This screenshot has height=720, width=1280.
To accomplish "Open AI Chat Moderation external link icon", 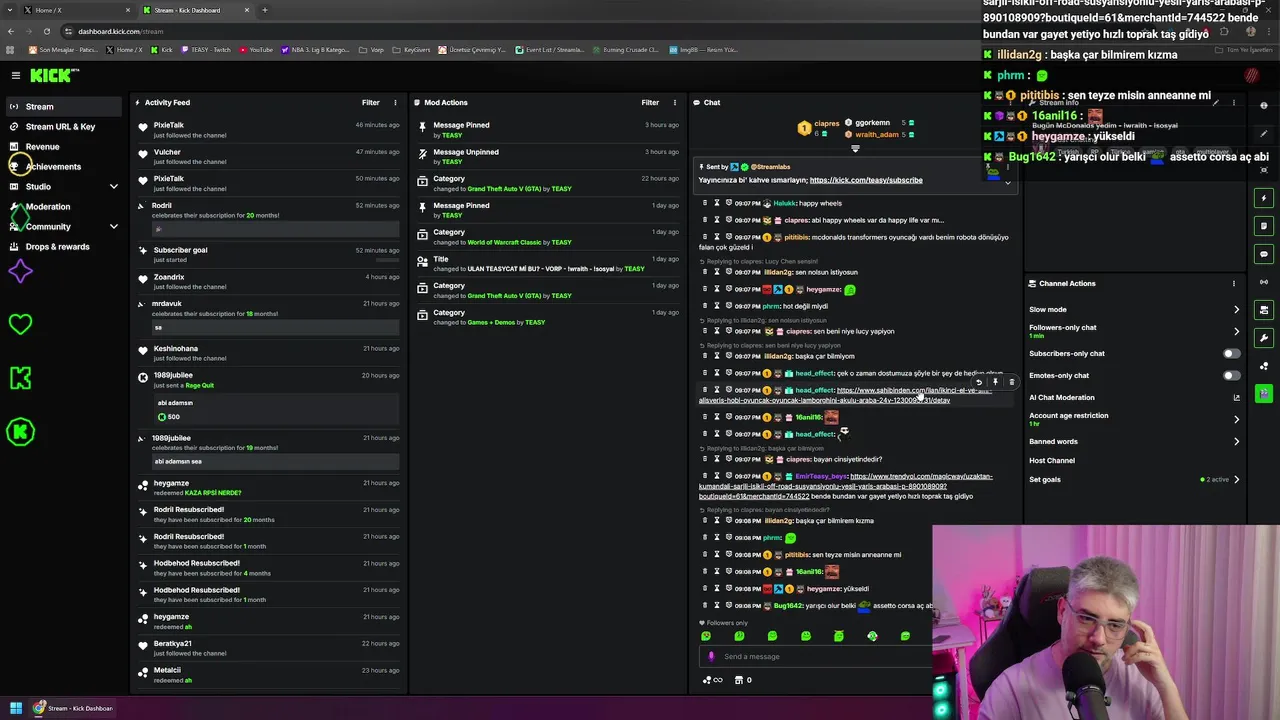I will point(1236,397).
